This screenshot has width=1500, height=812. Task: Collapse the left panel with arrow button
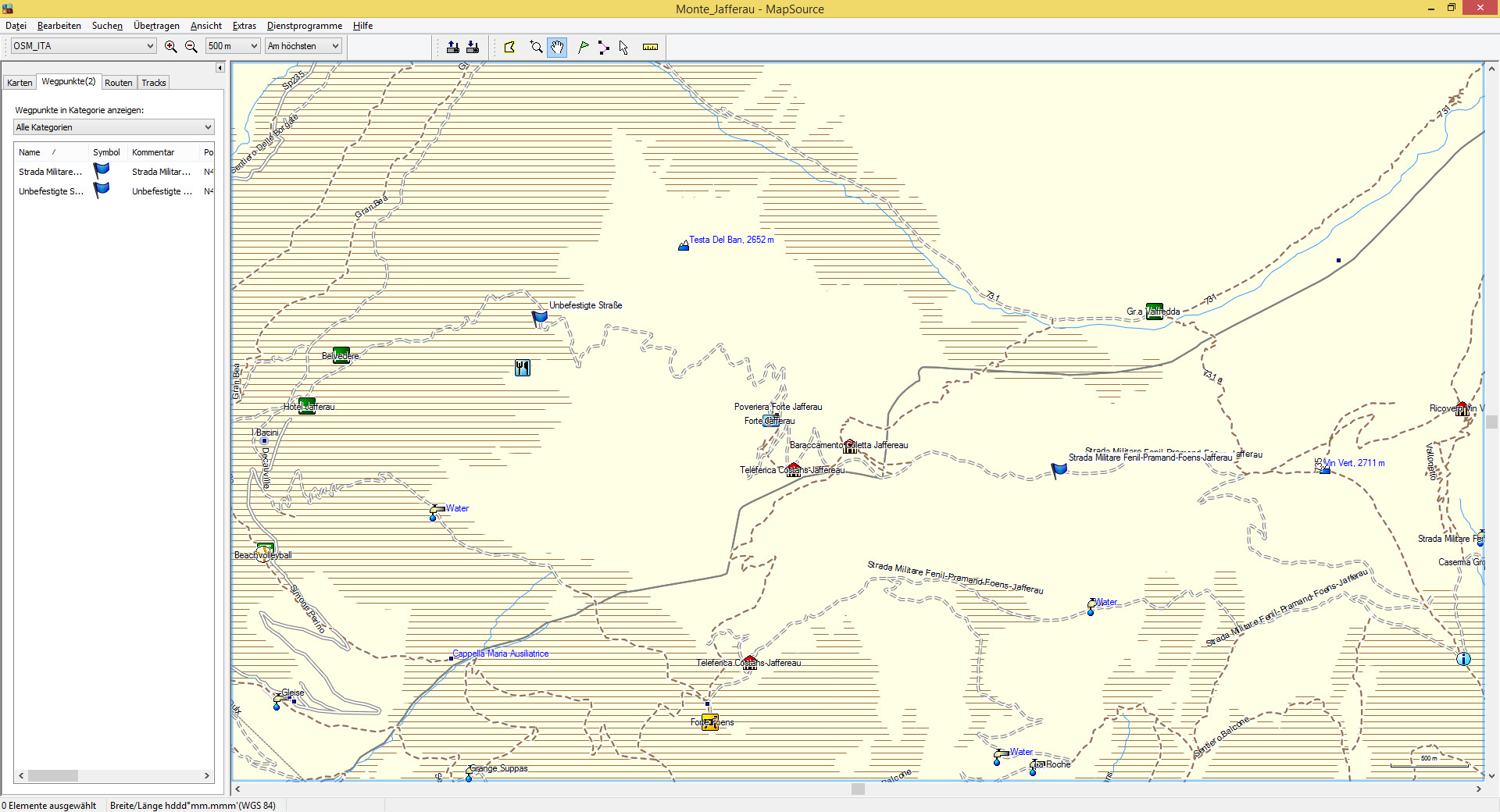pyautogui.click(x=220, y=68)
